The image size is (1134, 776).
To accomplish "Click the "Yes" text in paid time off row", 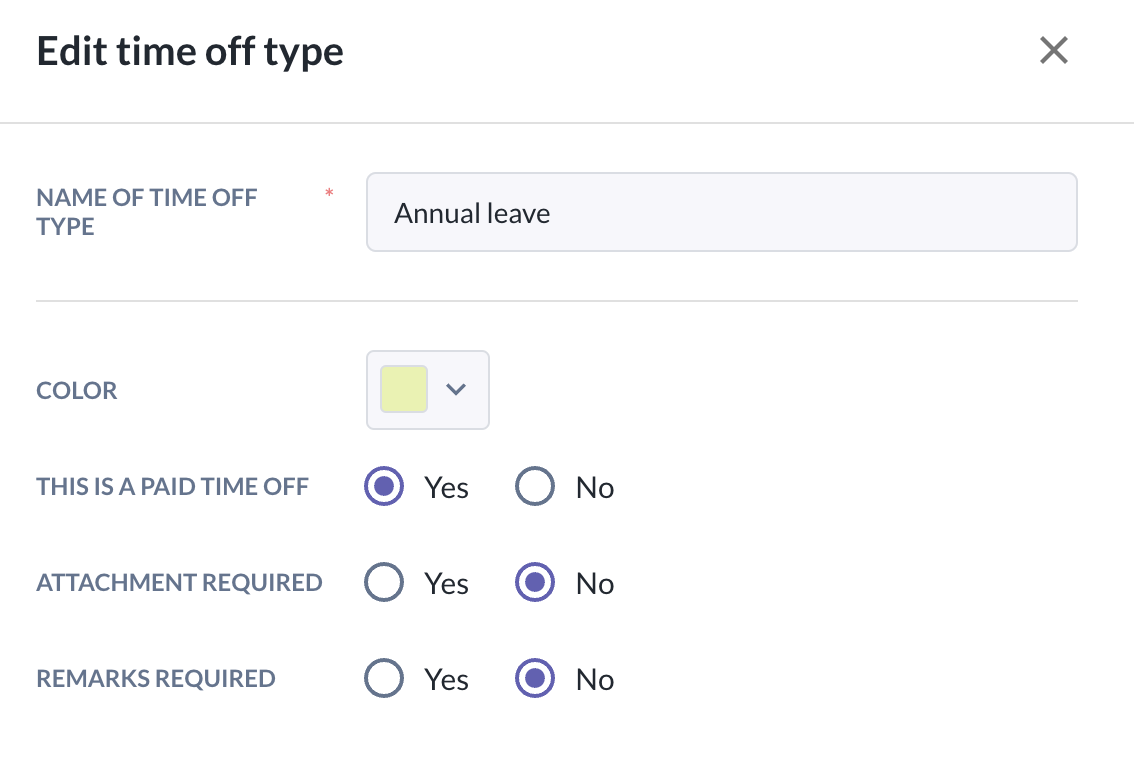I will (x=446, y=488).
